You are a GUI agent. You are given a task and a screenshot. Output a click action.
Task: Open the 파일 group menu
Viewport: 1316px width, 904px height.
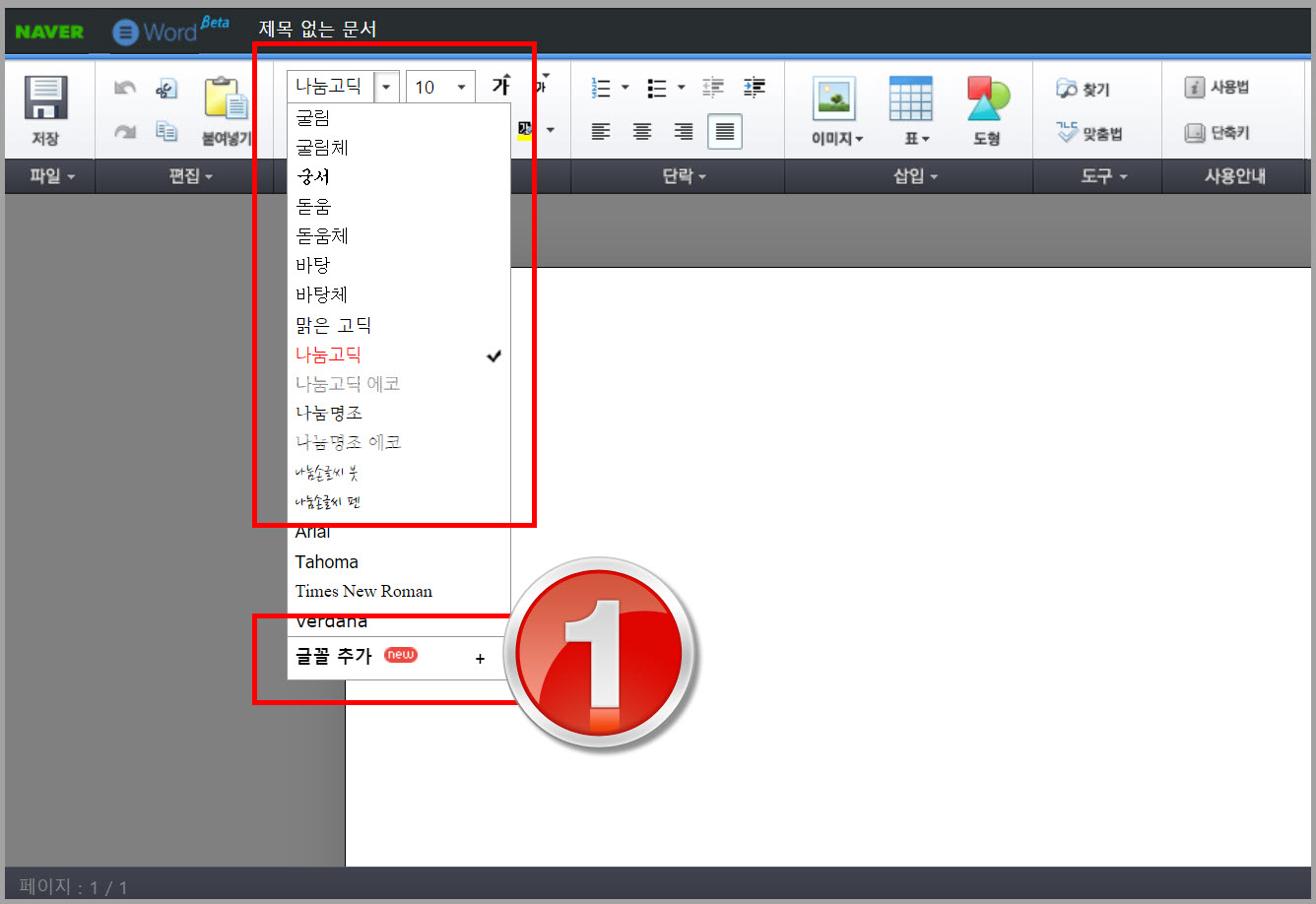[x=52, y=176]
